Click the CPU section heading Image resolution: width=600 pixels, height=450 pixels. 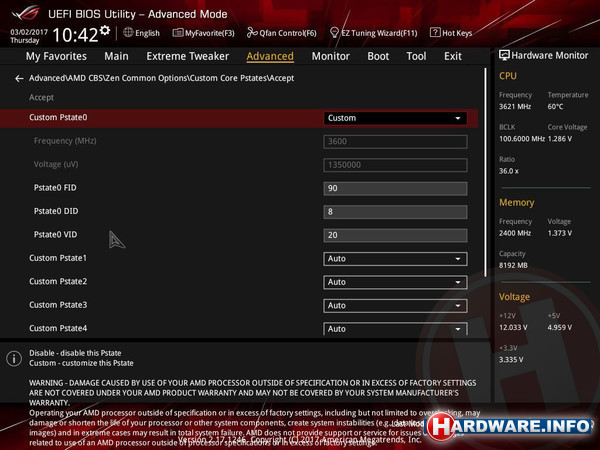click(x=508, y=76)
